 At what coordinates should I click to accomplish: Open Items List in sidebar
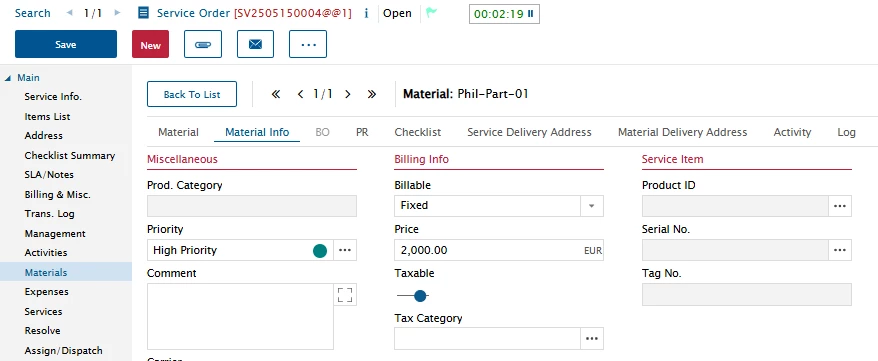point(48,116)
